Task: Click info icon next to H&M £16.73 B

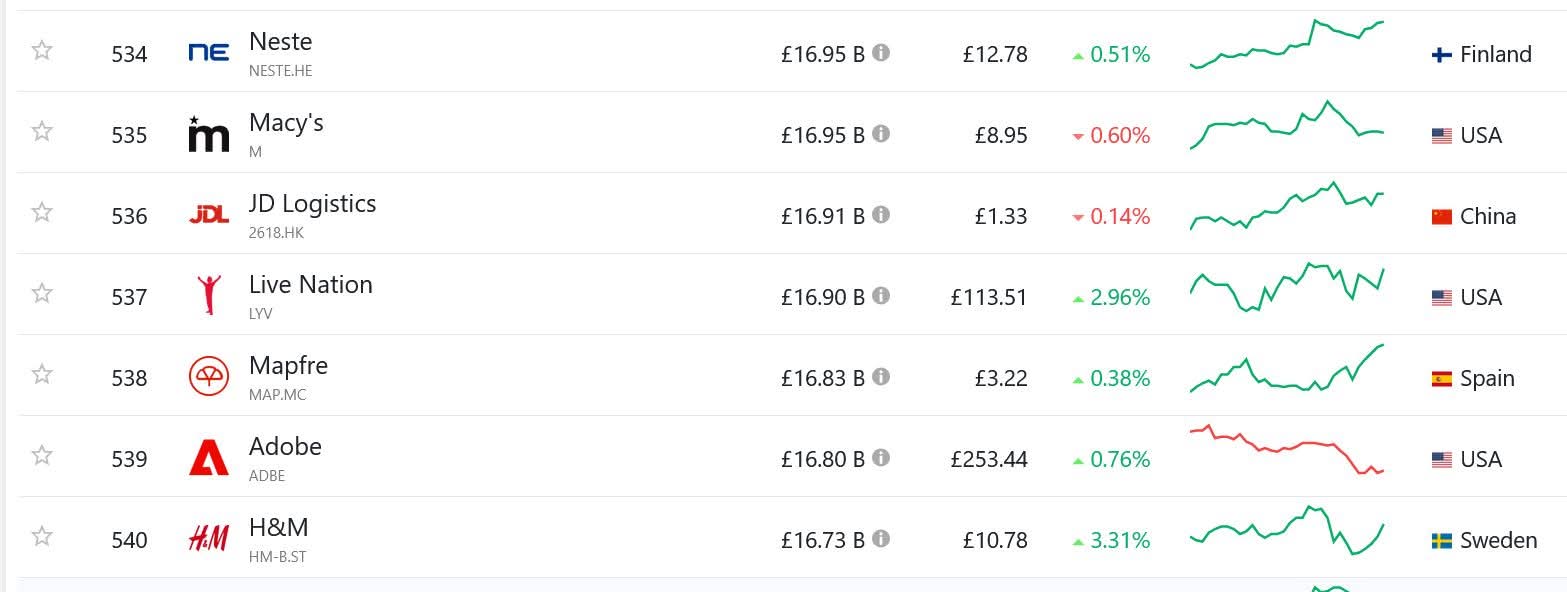Action: [x=880, y=538]
